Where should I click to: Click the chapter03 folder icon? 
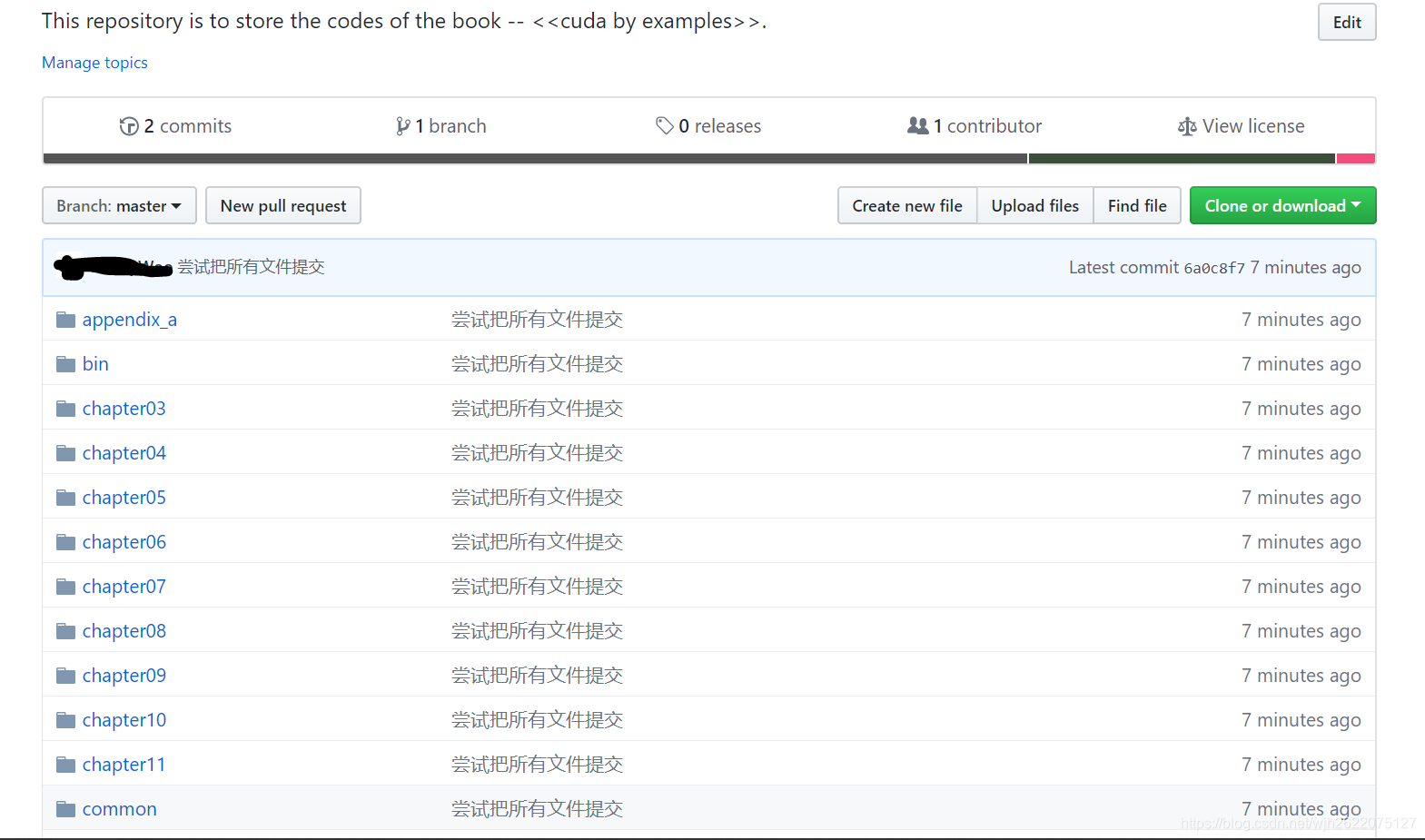point(65,409)
